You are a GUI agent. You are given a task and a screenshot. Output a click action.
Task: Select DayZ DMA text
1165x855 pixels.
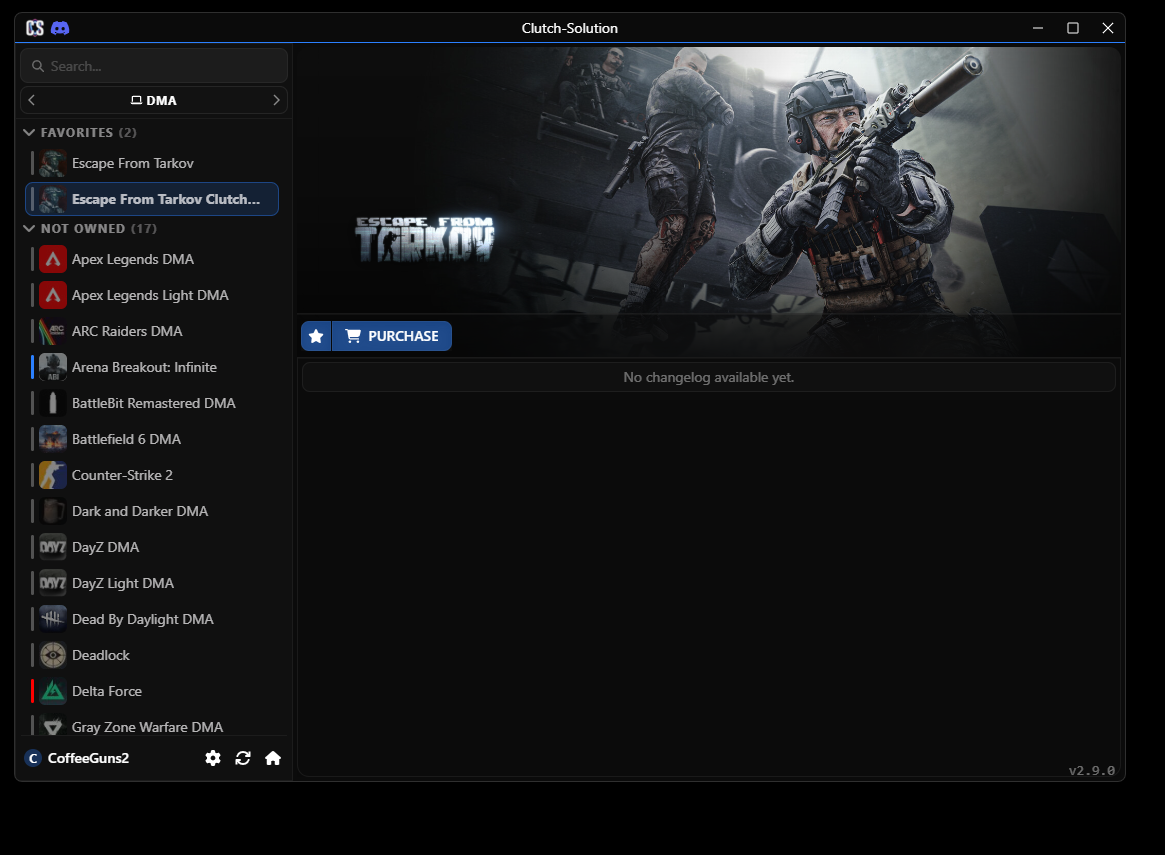point(106,547)
